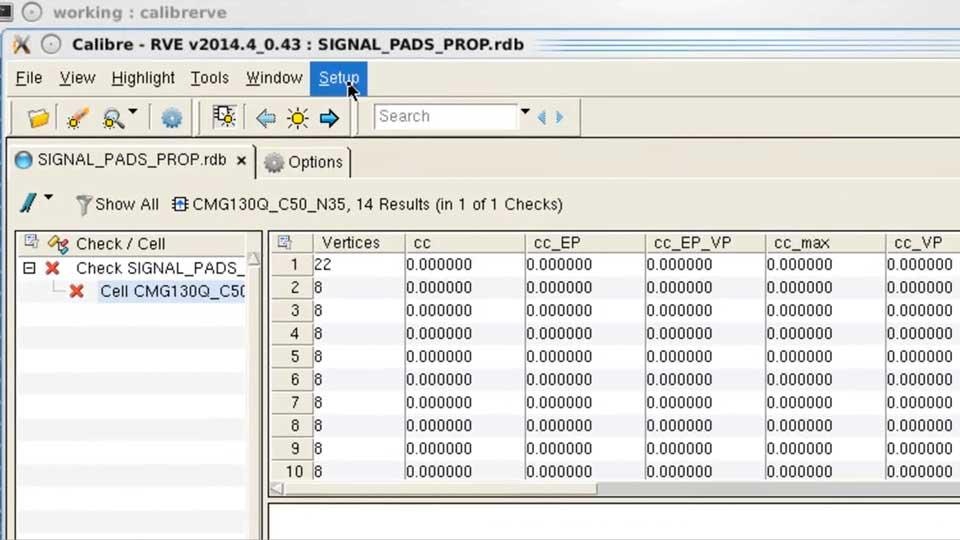Select result row 5
960x540 pixels.
coord(293,356)
